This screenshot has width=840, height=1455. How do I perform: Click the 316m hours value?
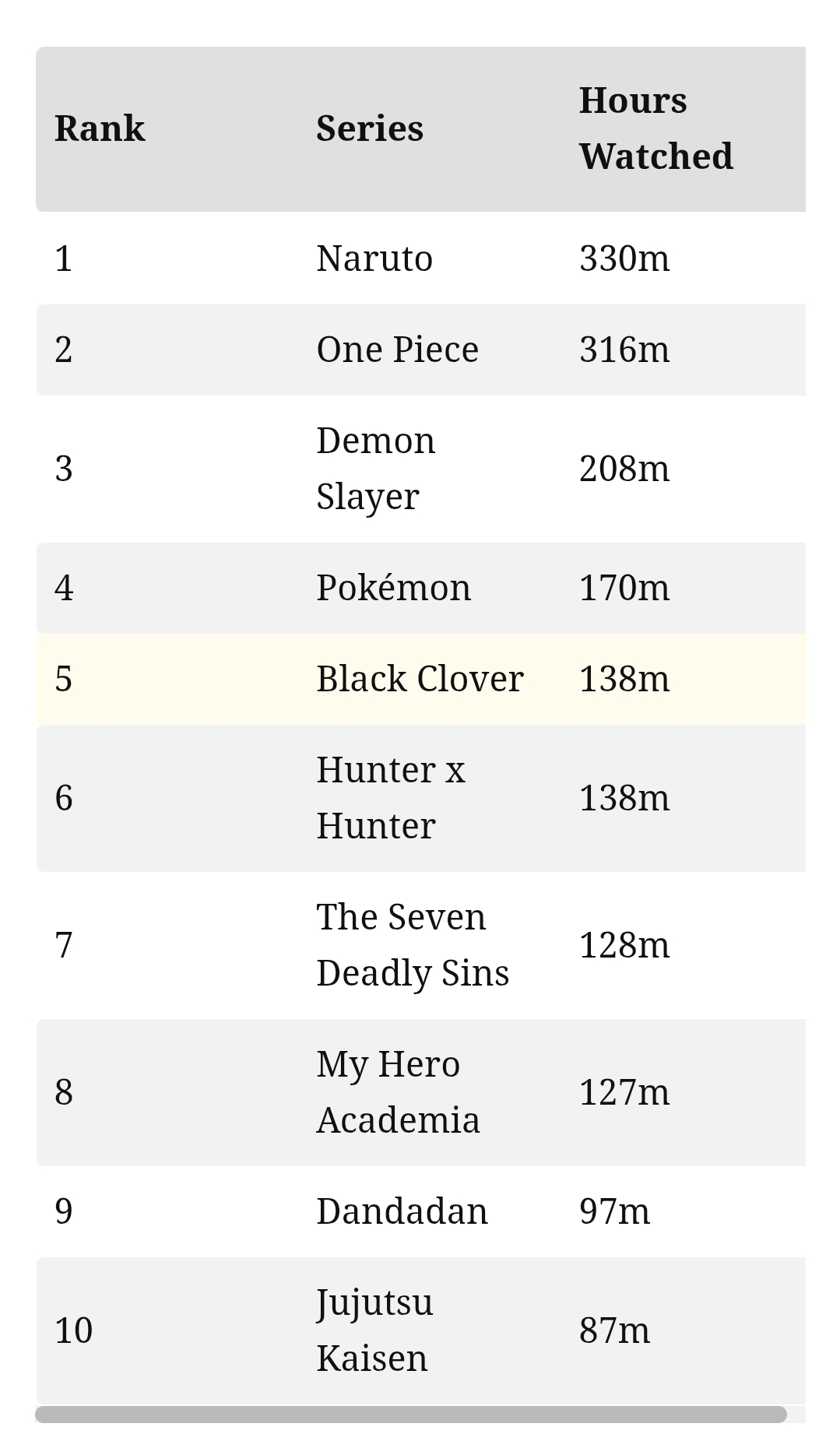click(624, 350)
